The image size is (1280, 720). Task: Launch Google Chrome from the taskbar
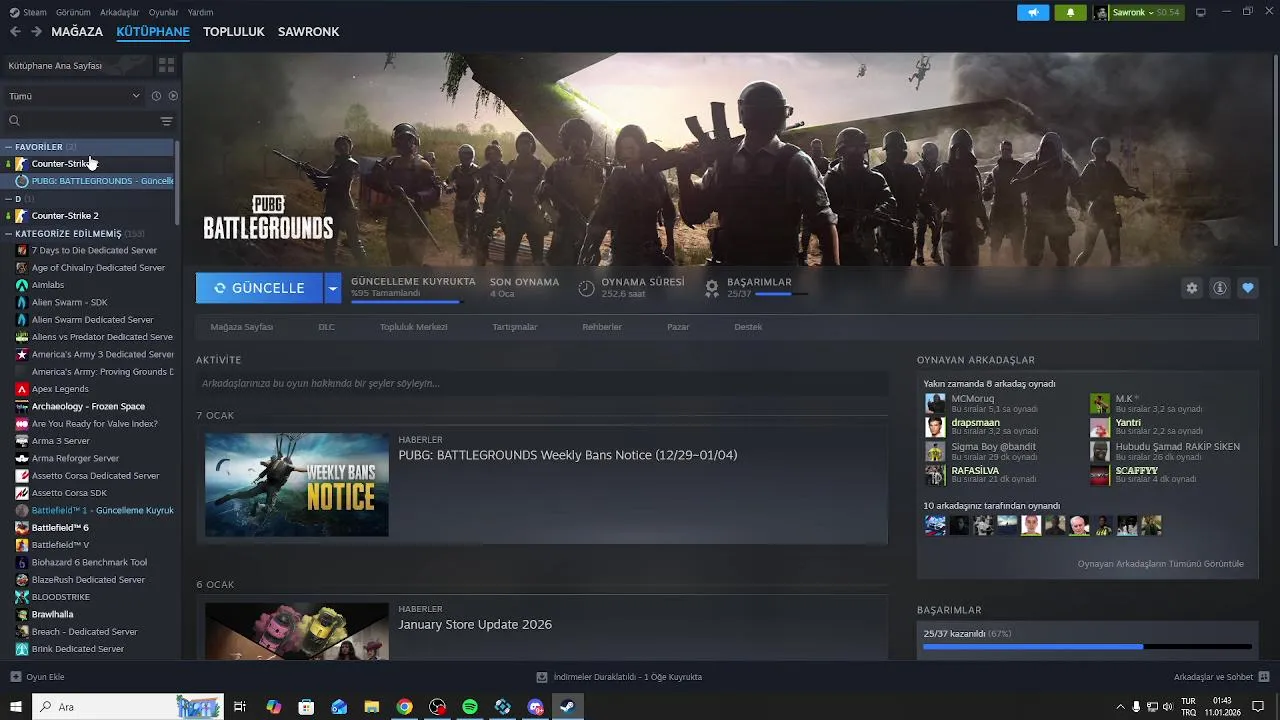404,707
